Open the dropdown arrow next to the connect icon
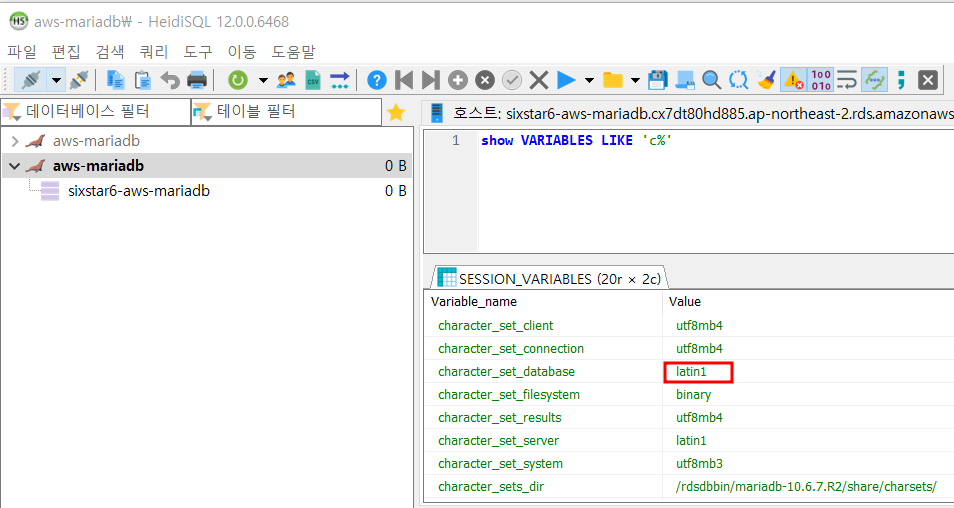Screen dimensions: 954x508 (56, 80)
